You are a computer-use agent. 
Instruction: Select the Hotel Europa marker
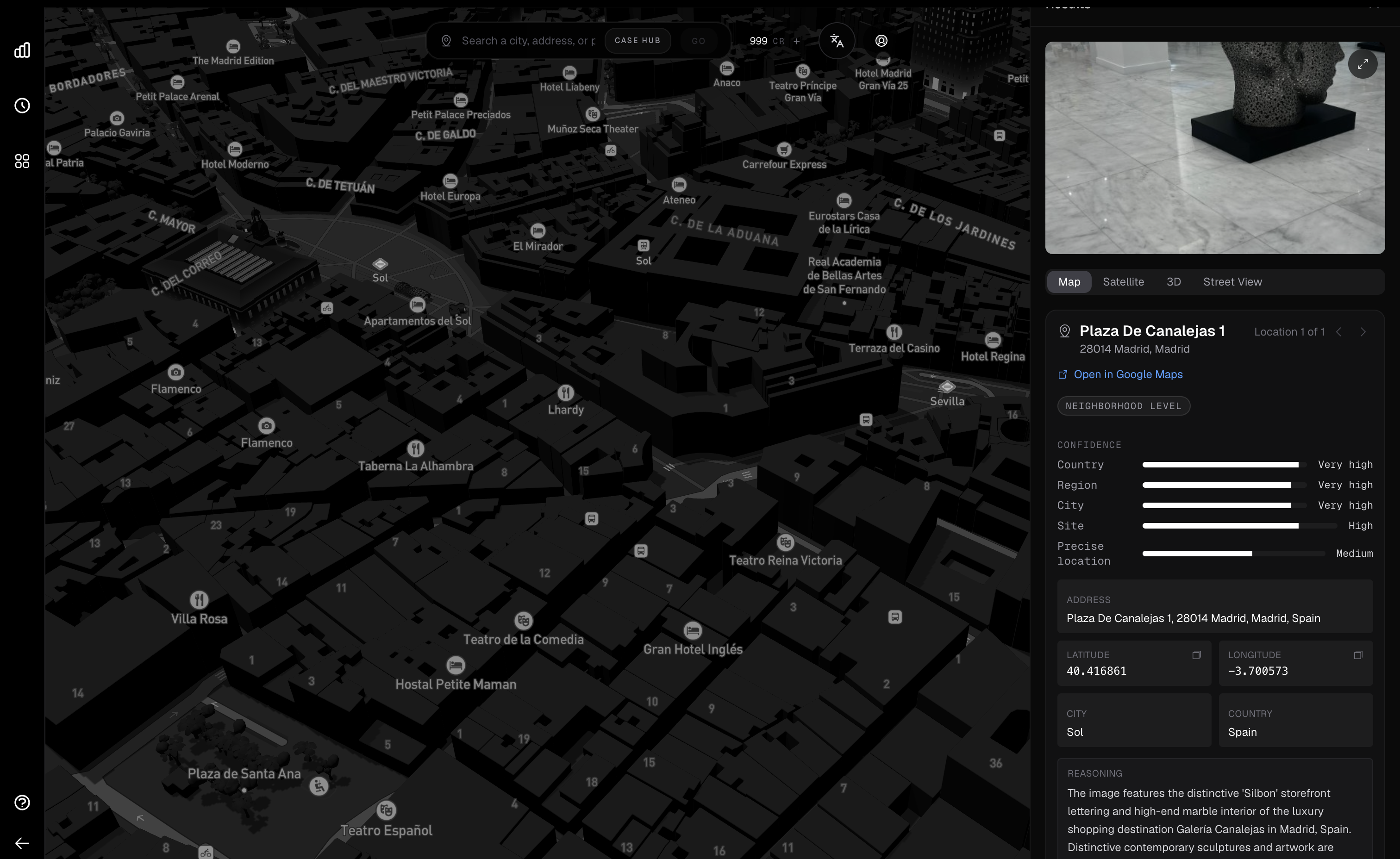point(450,181)
